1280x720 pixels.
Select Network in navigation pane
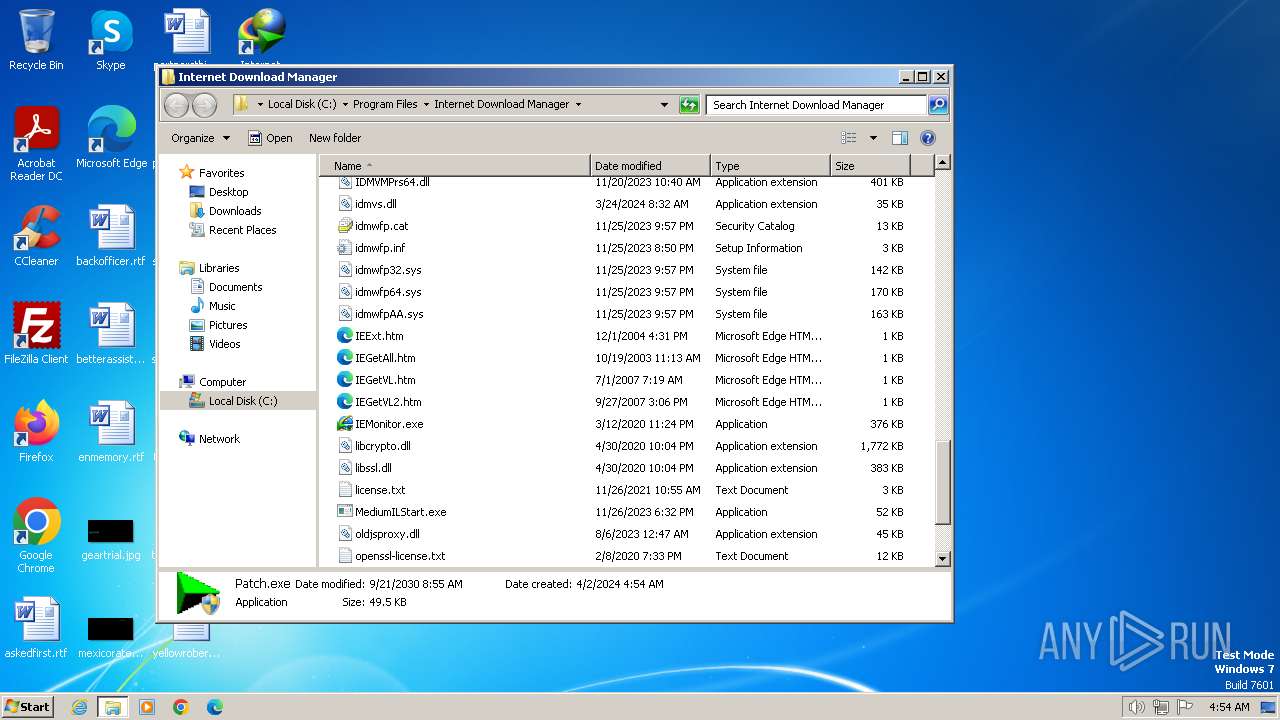[219, 439]
